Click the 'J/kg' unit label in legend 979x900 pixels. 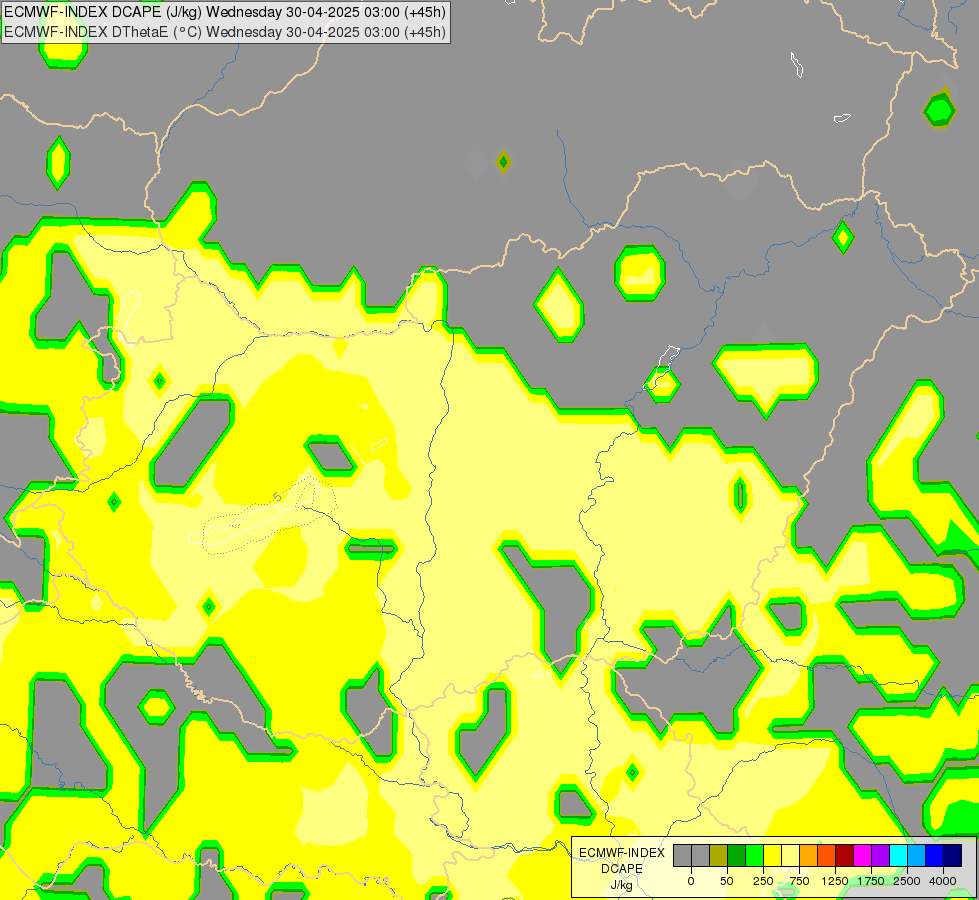621,886
